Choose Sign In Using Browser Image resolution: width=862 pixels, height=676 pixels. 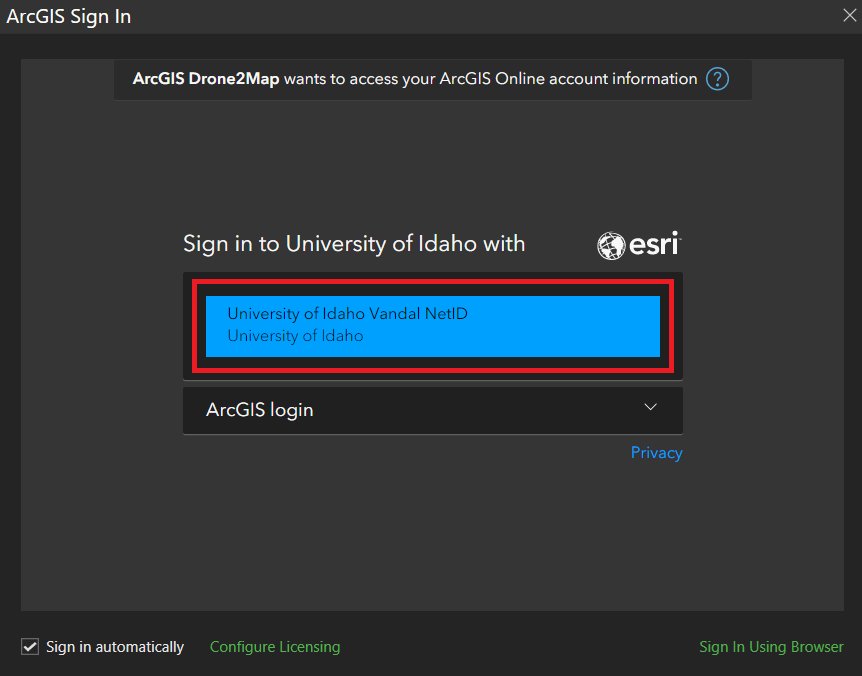[771, 647]
